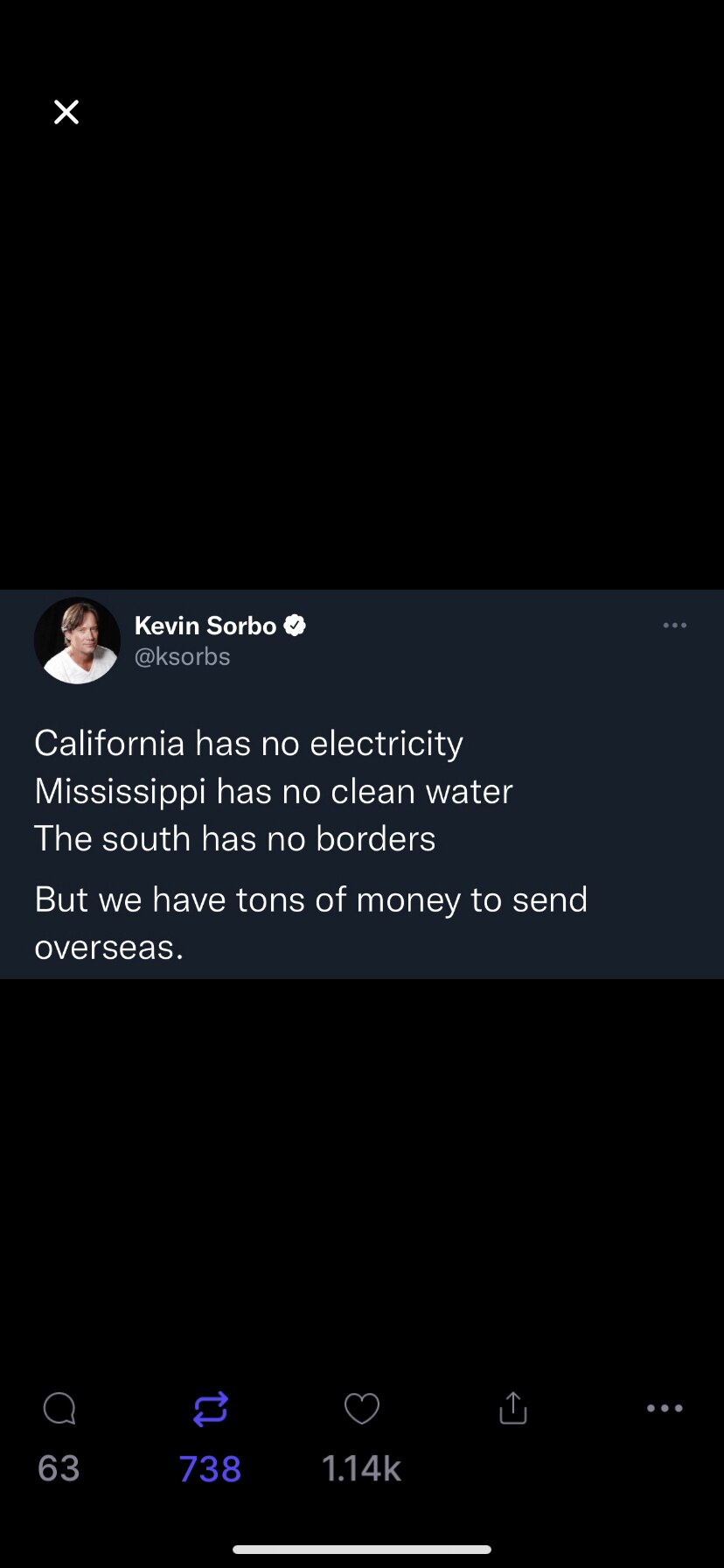Tap the 'California has no electricity' line
The image size is (724, 1568).
(x=248, y=744)
